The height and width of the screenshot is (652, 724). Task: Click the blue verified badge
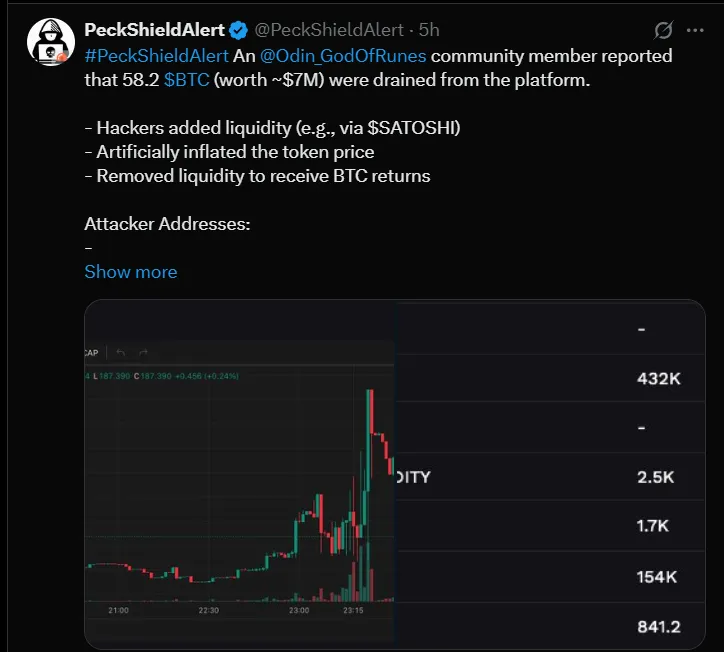[239, 30]
